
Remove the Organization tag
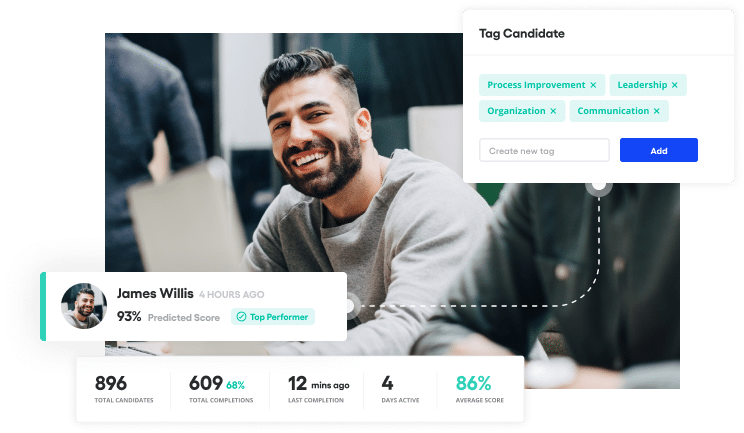tap(553, 111)
